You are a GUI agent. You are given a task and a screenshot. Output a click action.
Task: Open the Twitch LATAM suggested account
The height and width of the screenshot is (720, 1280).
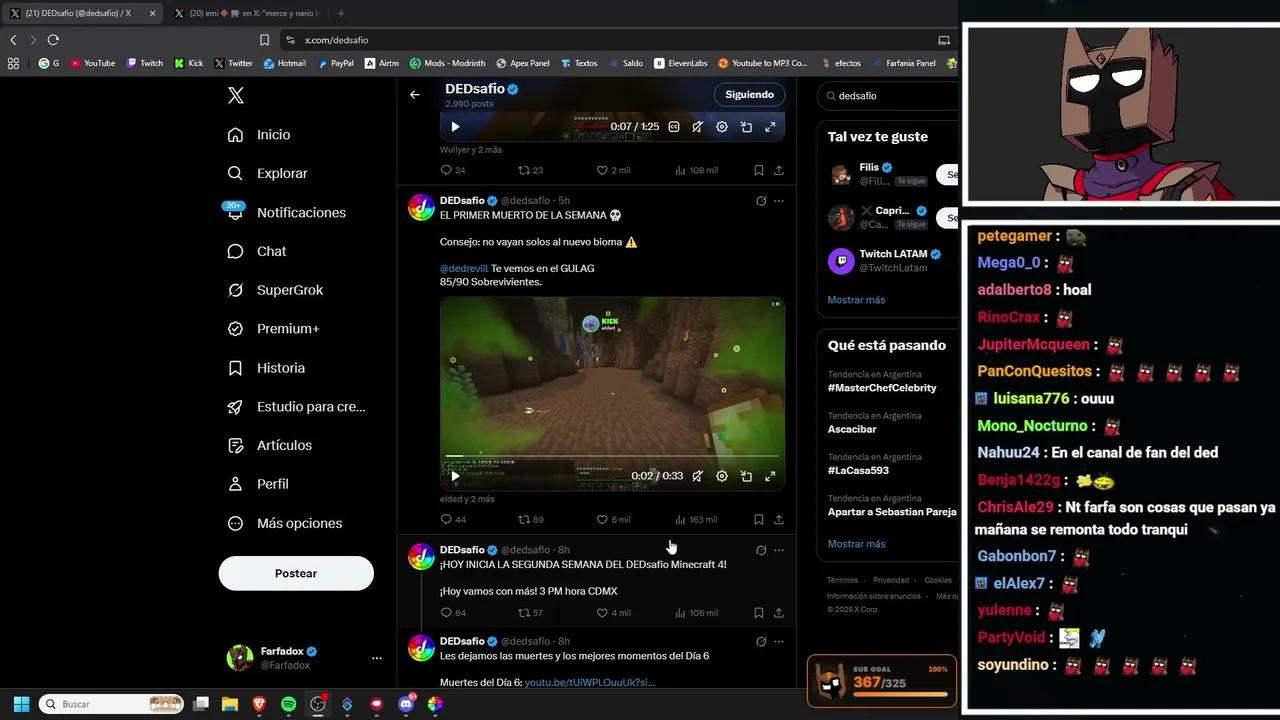click(x=888, y=261)
